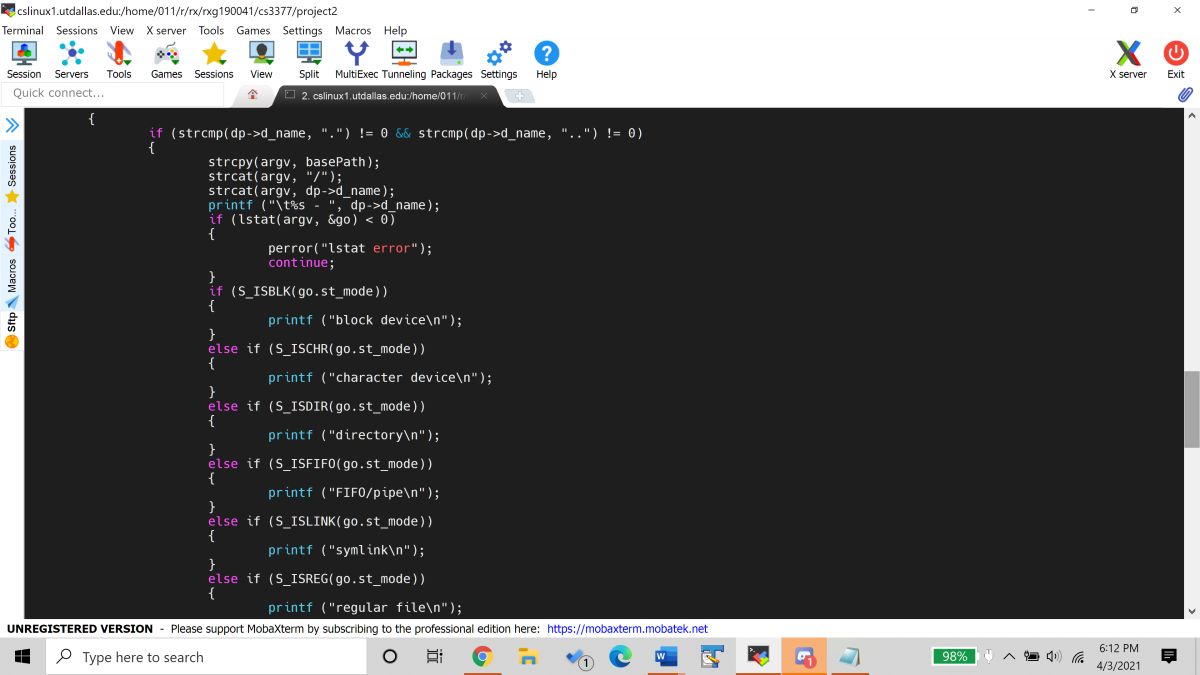Open Discord from taskbar
1200x675 pixels.
[x=804, y=657]
